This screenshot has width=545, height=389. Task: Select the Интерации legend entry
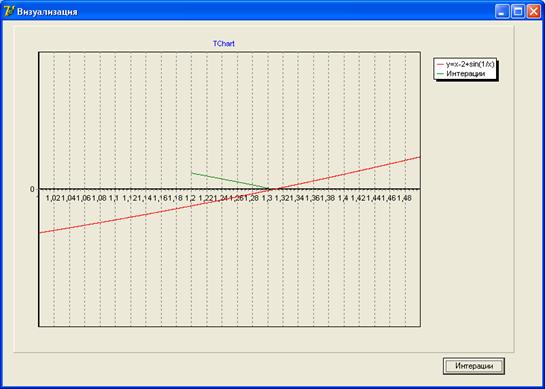461,74
